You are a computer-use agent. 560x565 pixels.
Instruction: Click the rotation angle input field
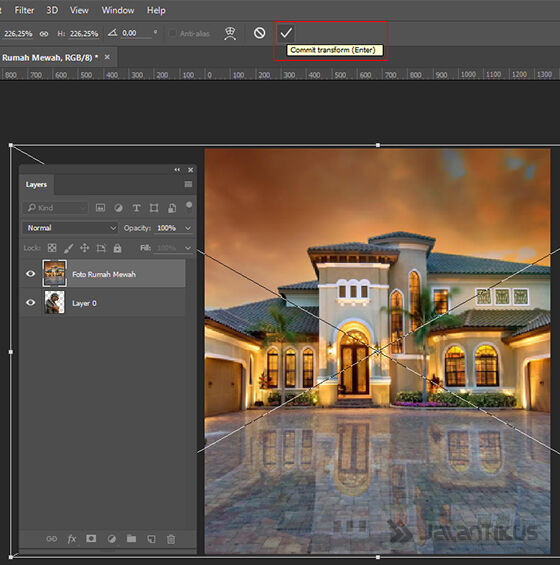(136, 34)
